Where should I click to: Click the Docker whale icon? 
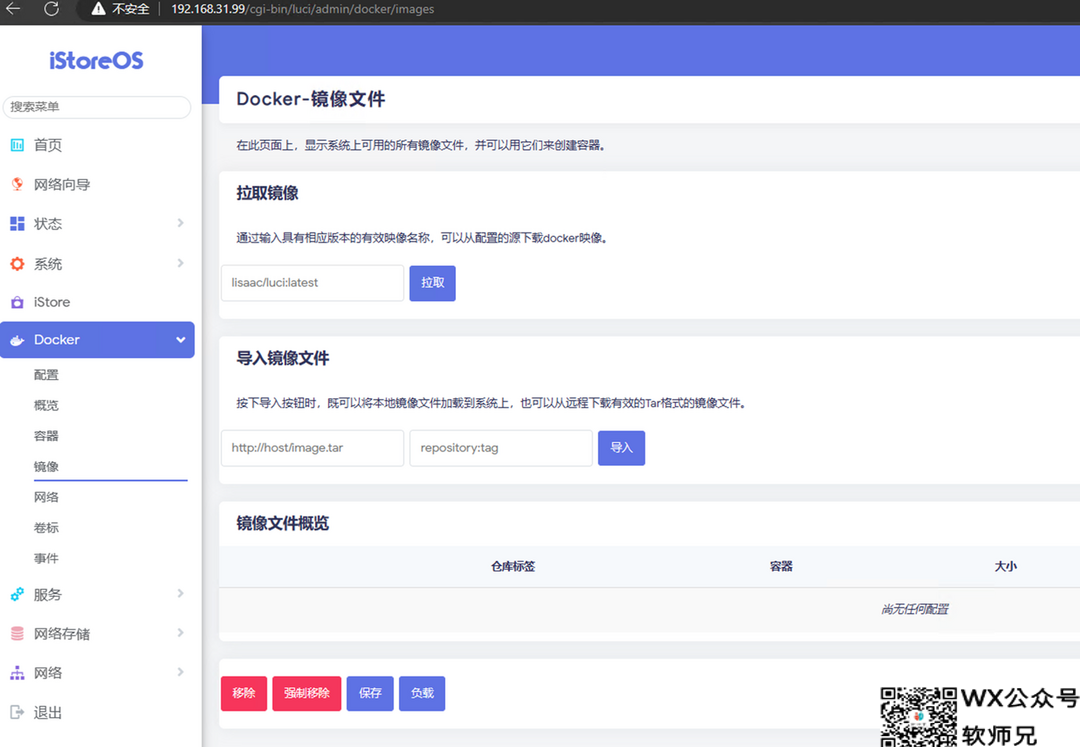click(17, 340)
